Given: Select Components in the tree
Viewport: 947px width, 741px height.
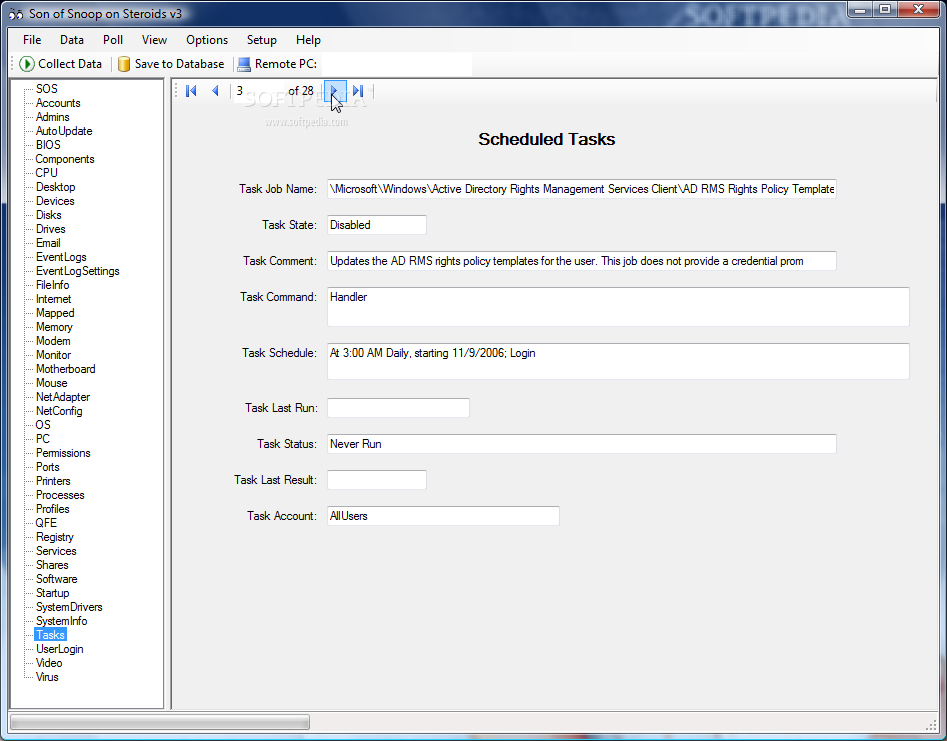Looking at the screenshot, I should pos(65,159).
